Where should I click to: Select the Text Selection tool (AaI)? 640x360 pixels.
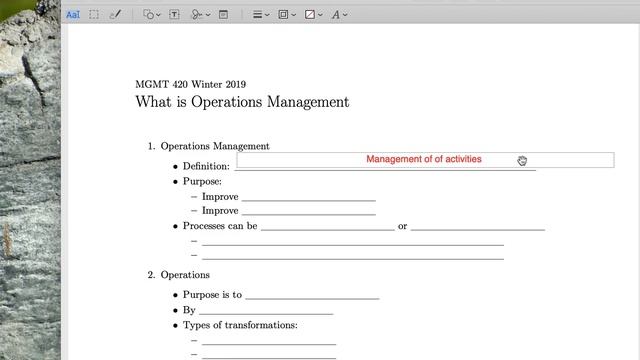tap(73, 15)
